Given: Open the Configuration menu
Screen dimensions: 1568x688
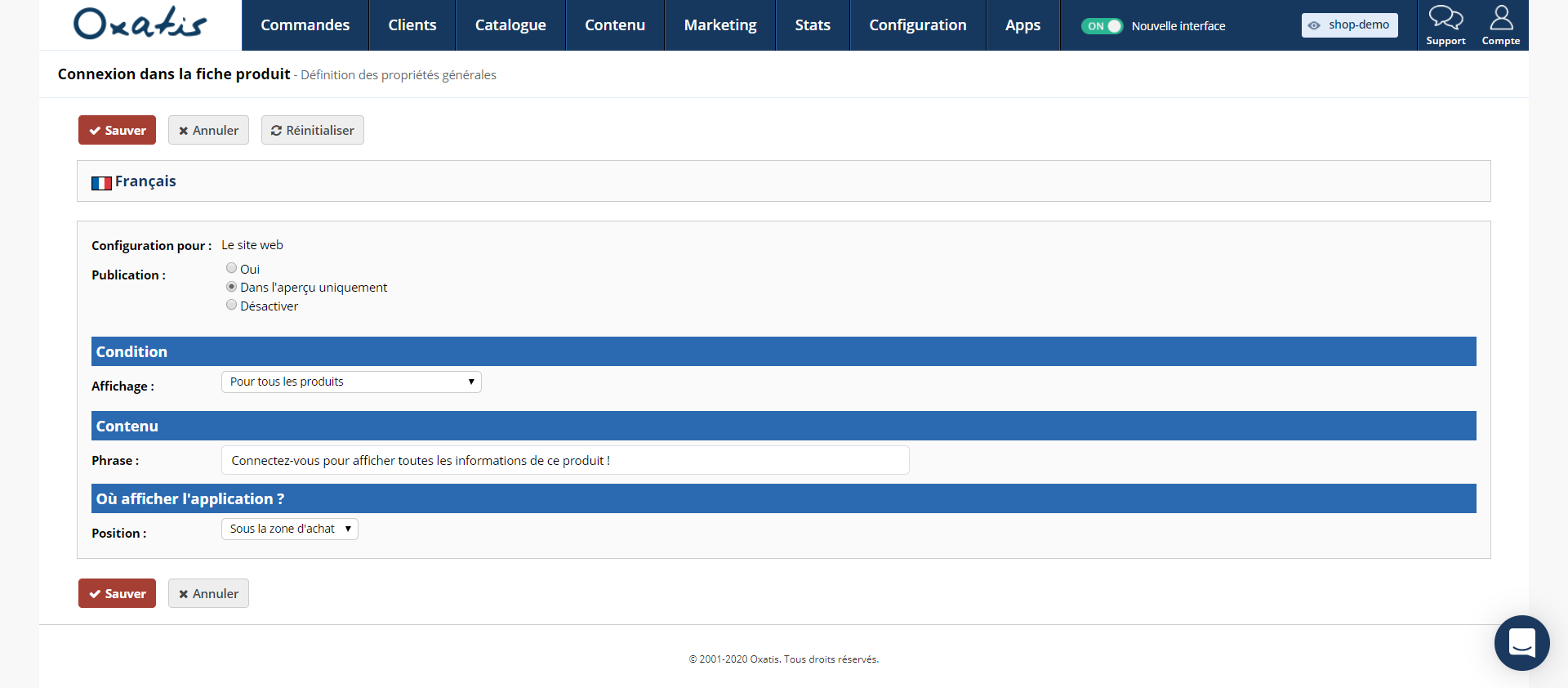Looking at the screenshot, I should coord(918,25).
